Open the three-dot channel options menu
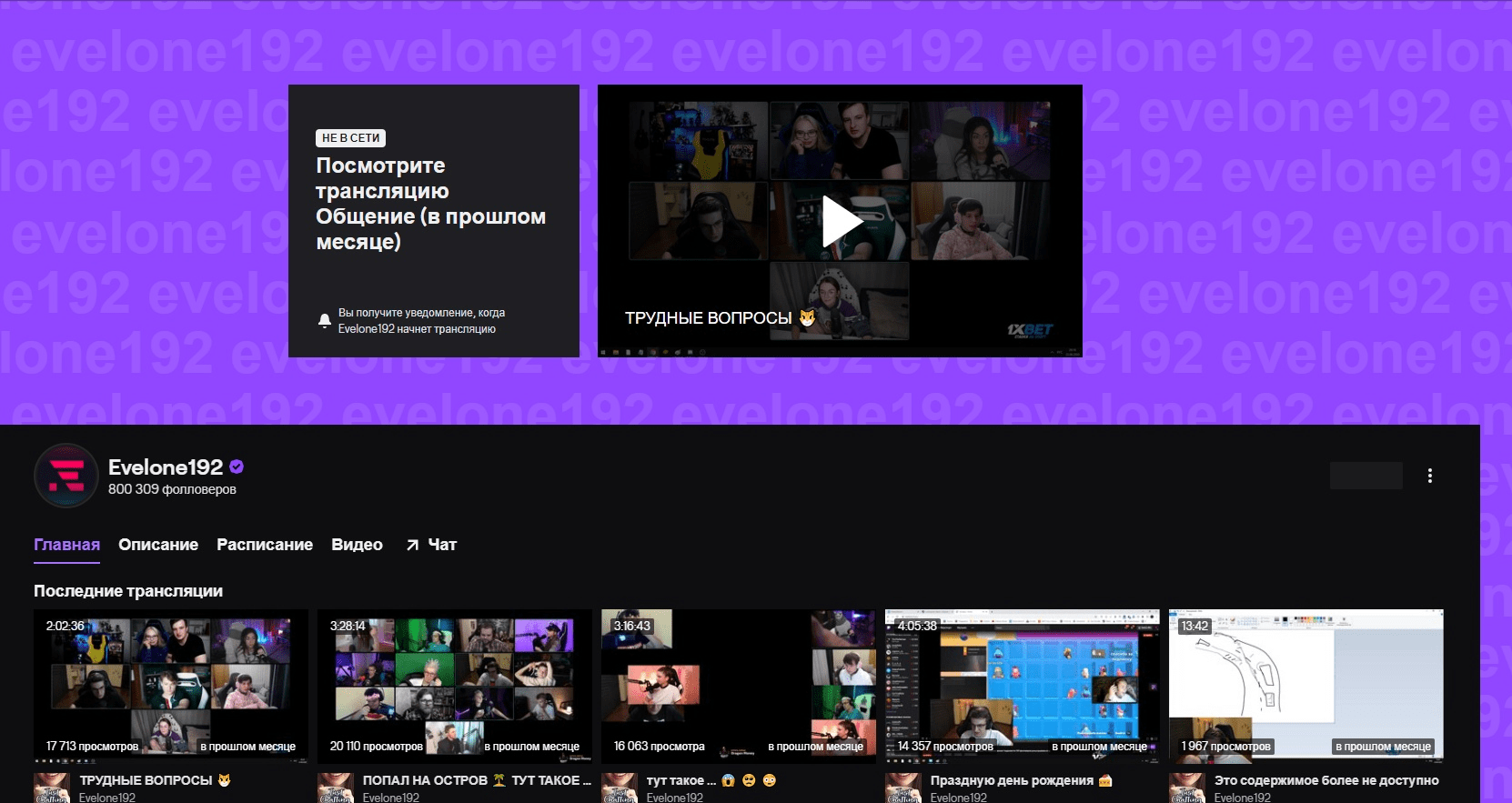The width and height of the screenshot is (1512, 803). [x=1430, y=476]
